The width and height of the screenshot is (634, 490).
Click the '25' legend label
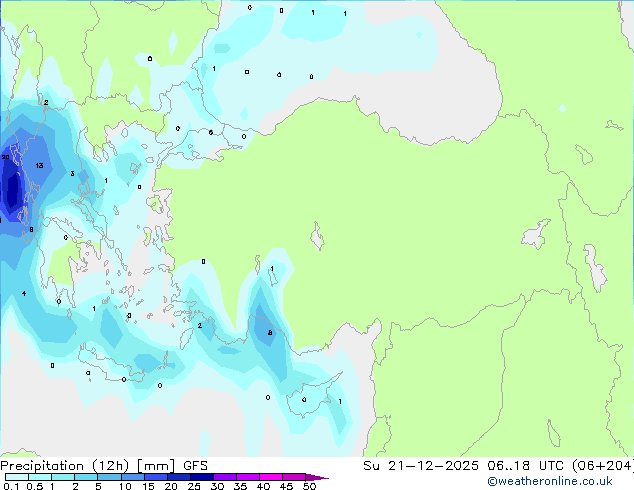(194, 486)
